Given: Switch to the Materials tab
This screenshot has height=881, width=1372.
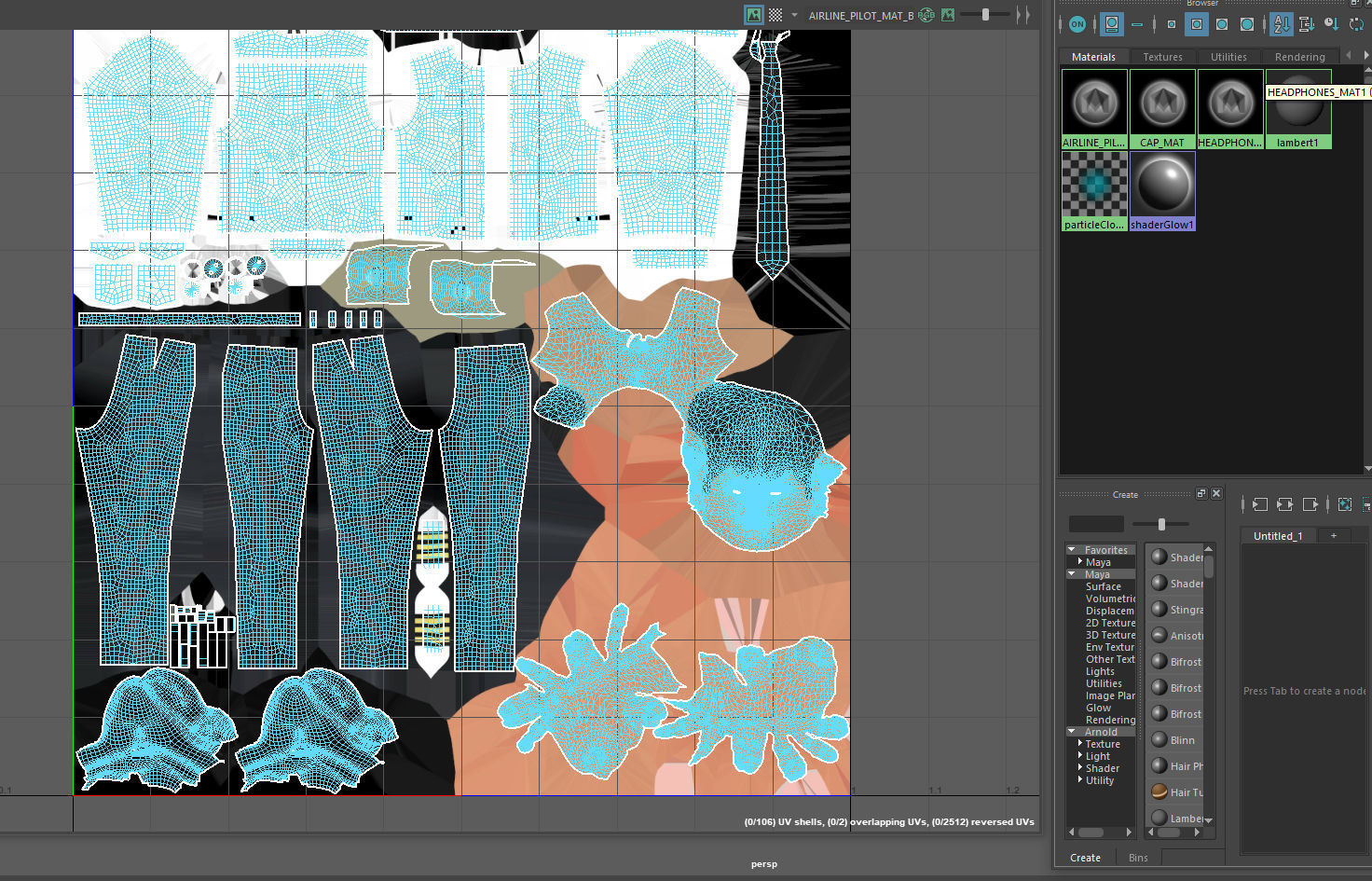Looking at the screenshot, I should [1093, 57].
